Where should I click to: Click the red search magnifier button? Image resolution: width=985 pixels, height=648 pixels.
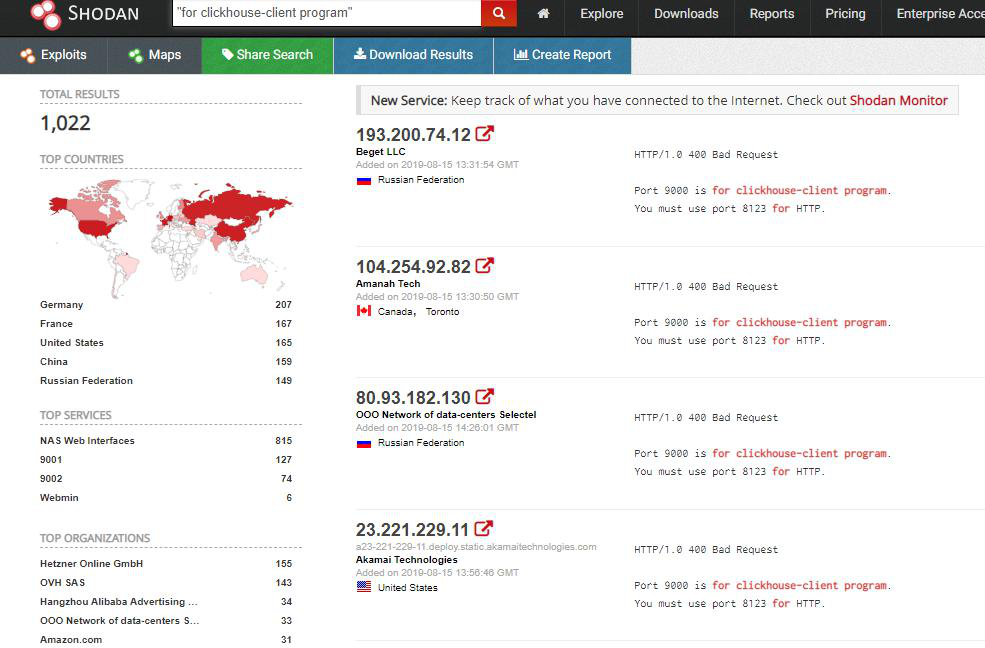pyautogui.click(x=499, y=13)
